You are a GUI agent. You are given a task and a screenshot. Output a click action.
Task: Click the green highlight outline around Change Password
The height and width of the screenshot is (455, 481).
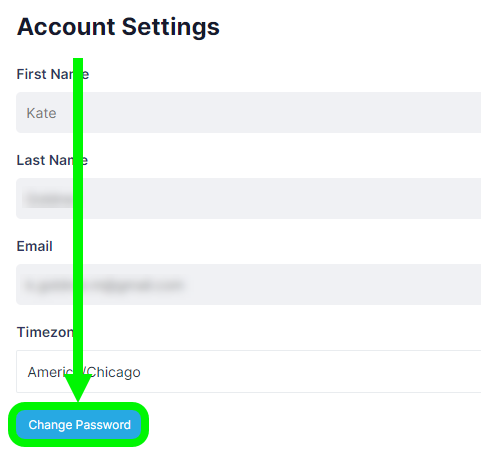point(78,405)
